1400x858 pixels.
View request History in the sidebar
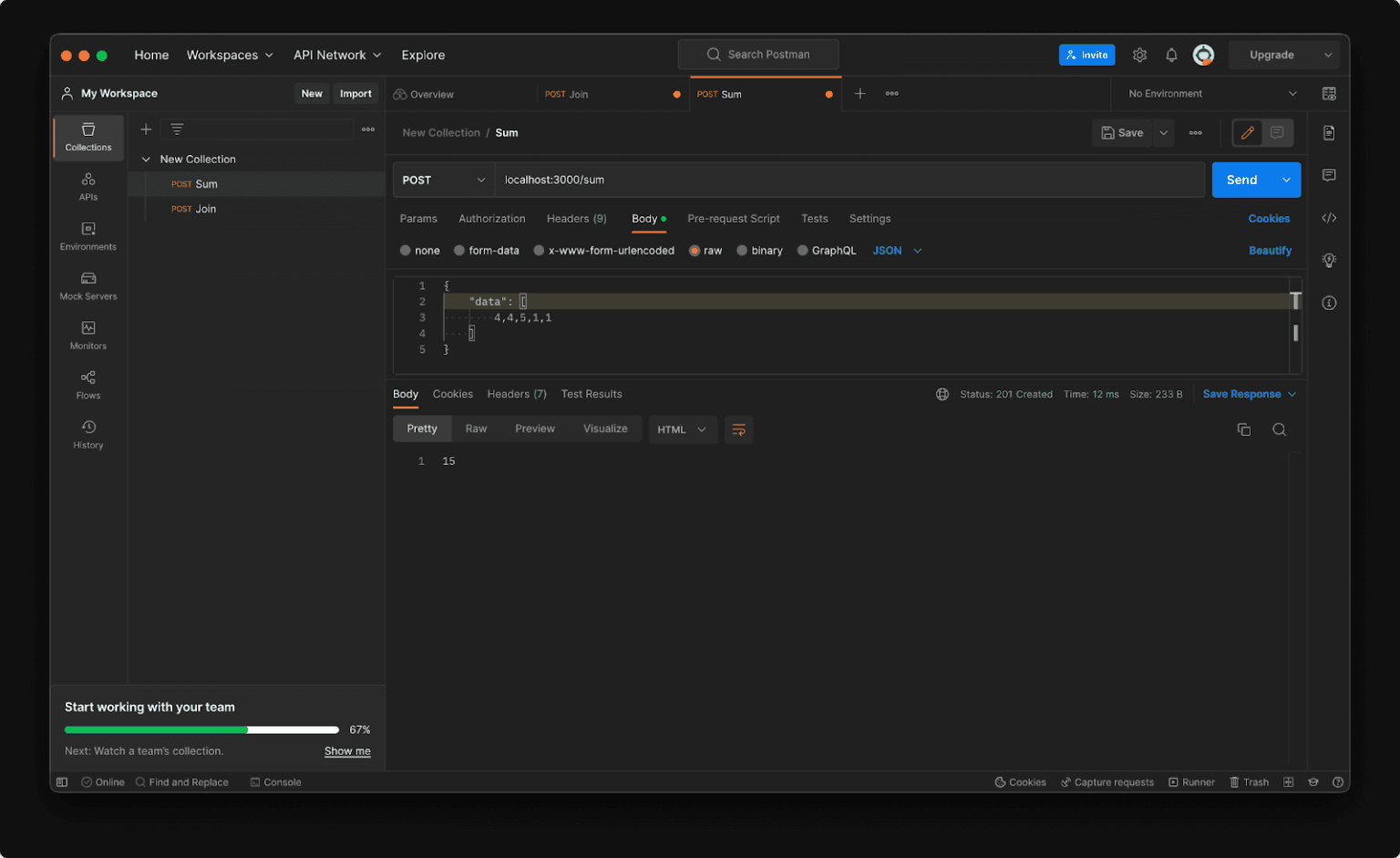coord(87,435)
